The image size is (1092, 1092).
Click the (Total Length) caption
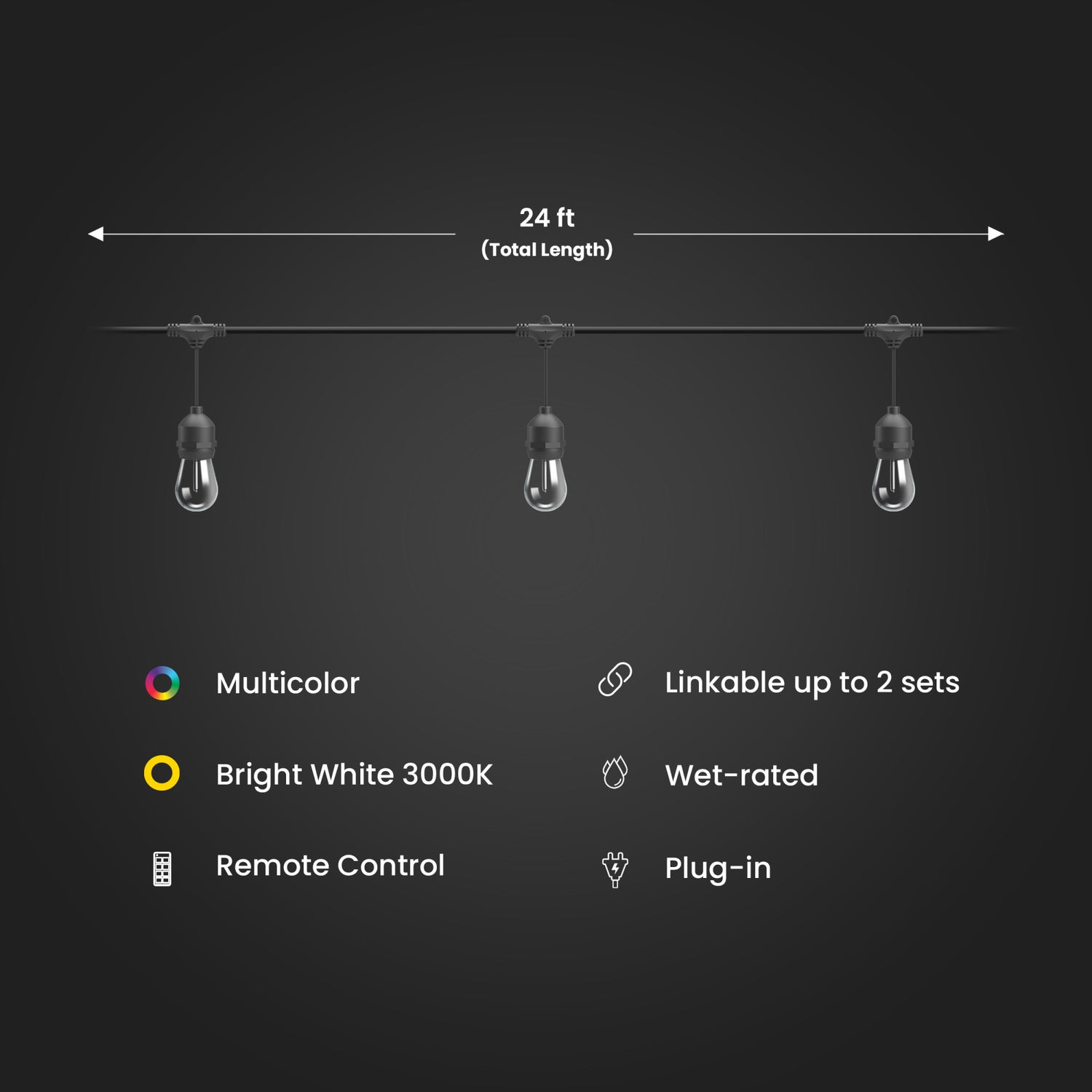click(x=547, y=250)
